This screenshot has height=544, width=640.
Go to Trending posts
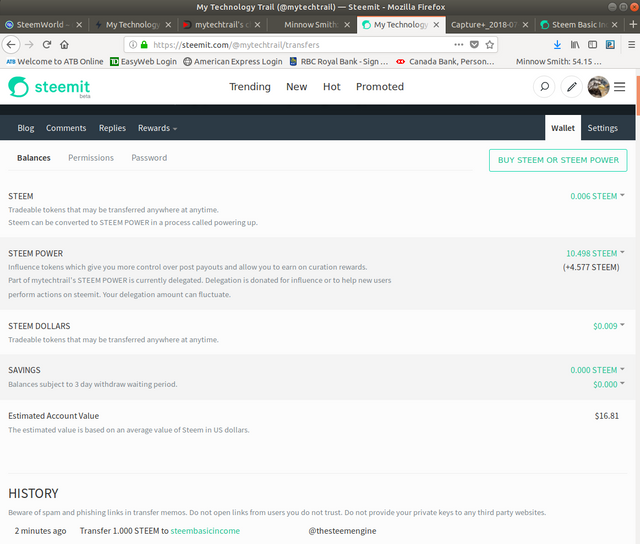click(250, 87)
